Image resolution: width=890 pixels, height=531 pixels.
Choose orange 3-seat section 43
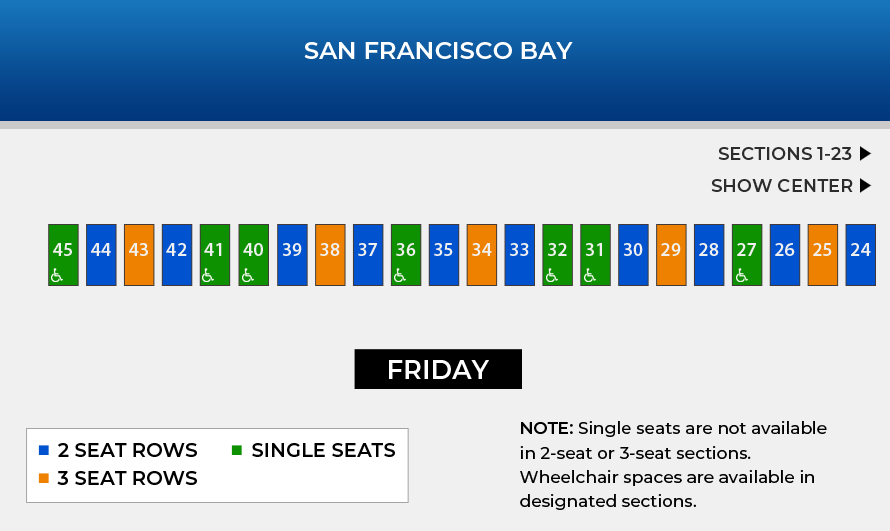[x=139, y=255]
